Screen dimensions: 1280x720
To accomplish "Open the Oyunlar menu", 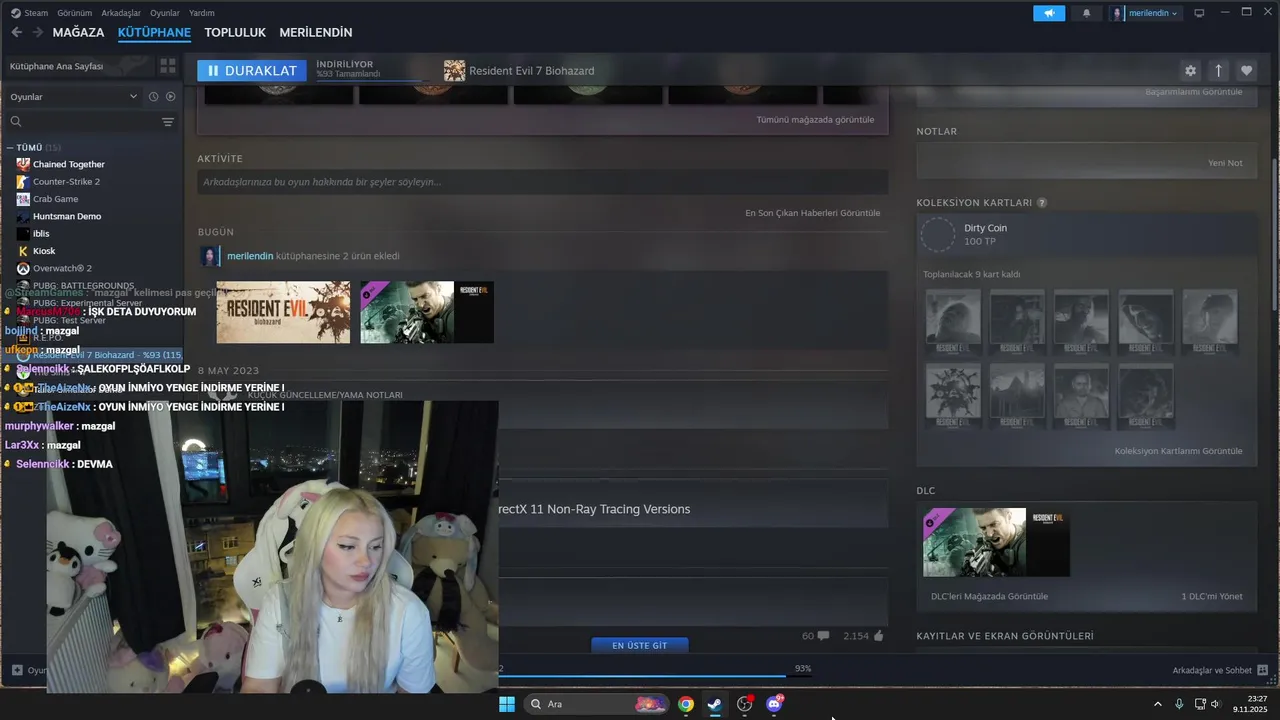I will pyautogui.click(x=165, y=13).
